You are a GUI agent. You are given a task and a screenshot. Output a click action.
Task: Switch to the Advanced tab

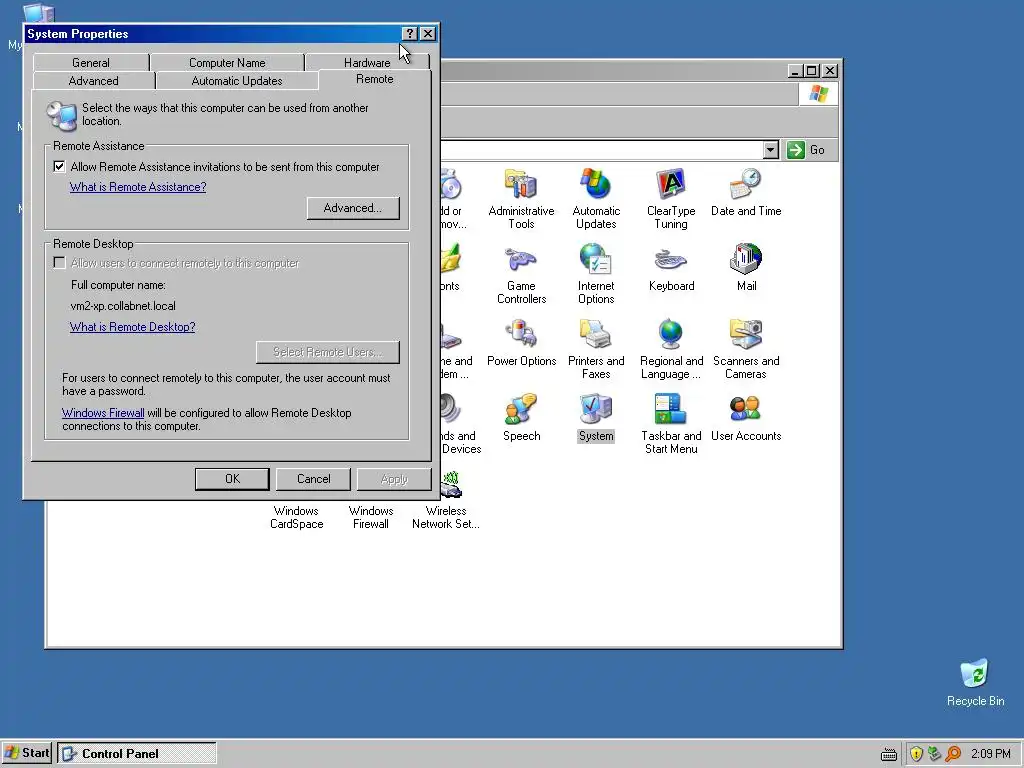(93, 81)
